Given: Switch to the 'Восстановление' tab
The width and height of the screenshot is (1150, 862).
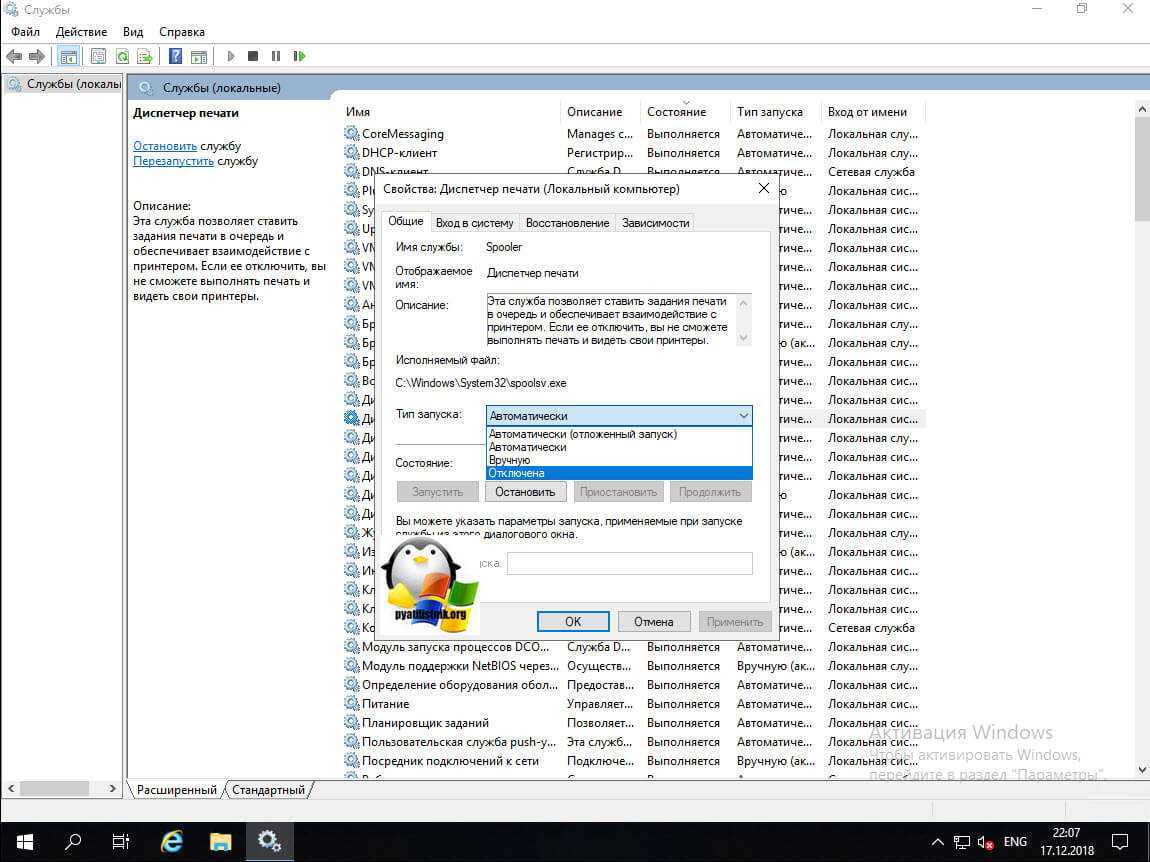Looking at the screenshot, I should (567, 223).
